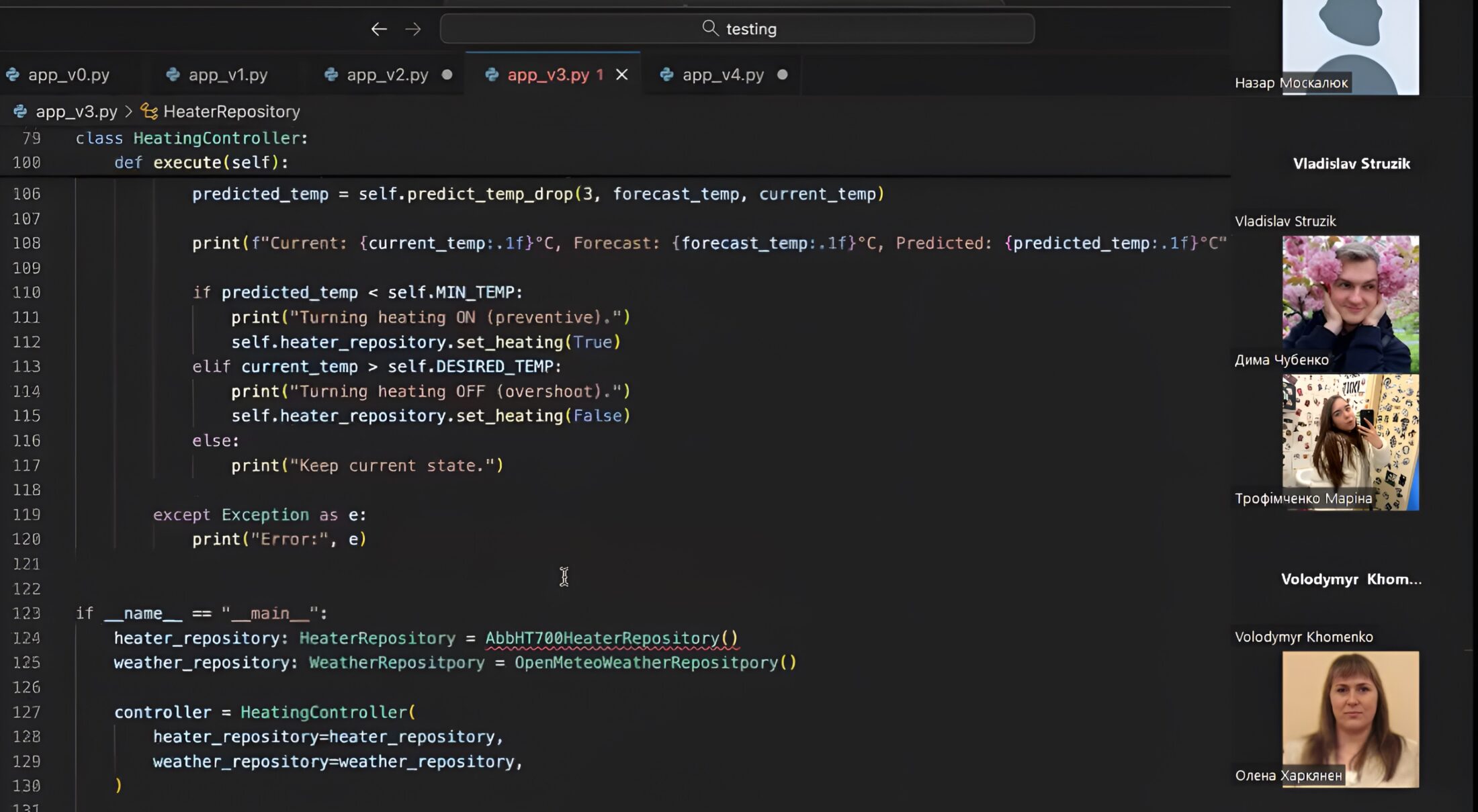Close the app_v3.py tab

(x=622, y=75)
